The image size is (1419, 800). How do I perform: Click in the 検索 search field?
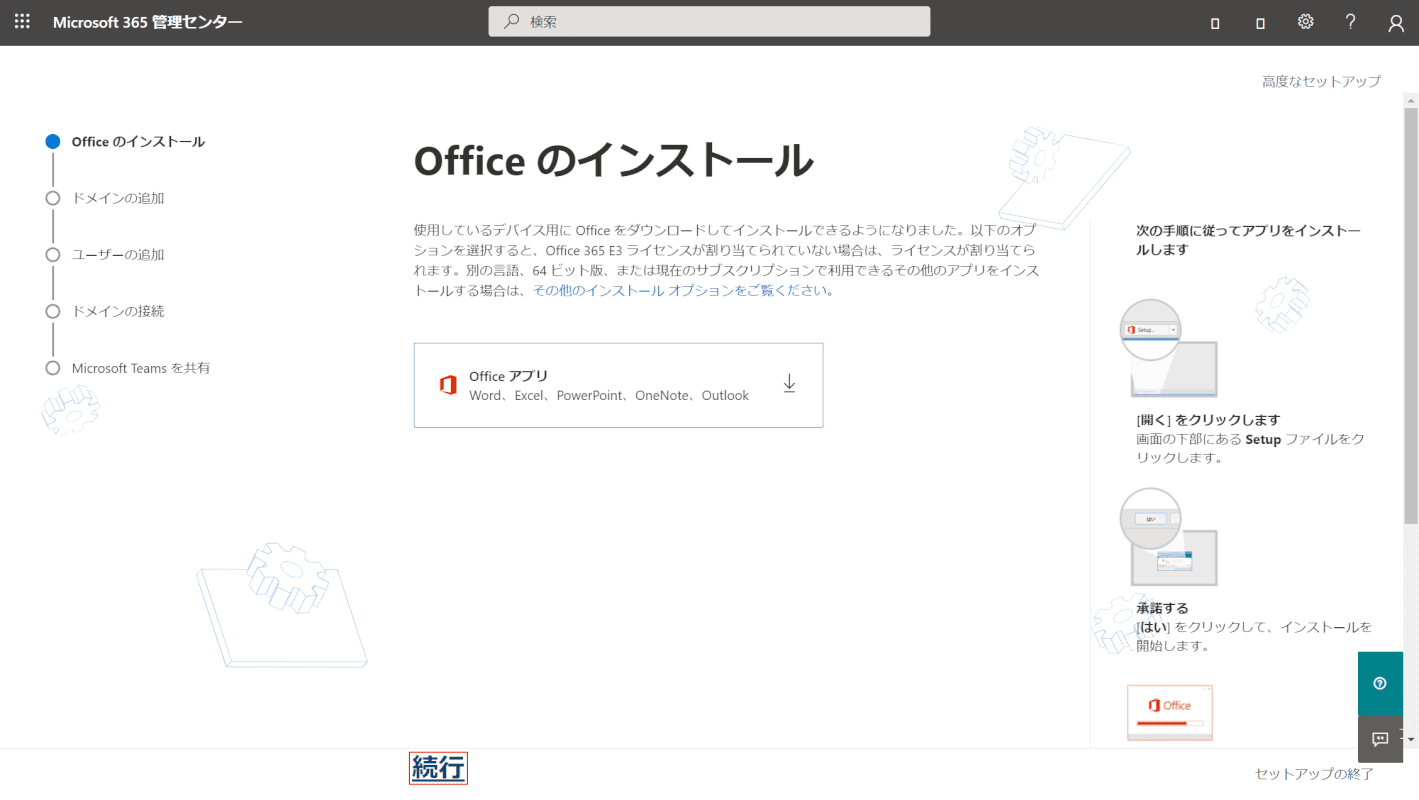tap(709, 21)
